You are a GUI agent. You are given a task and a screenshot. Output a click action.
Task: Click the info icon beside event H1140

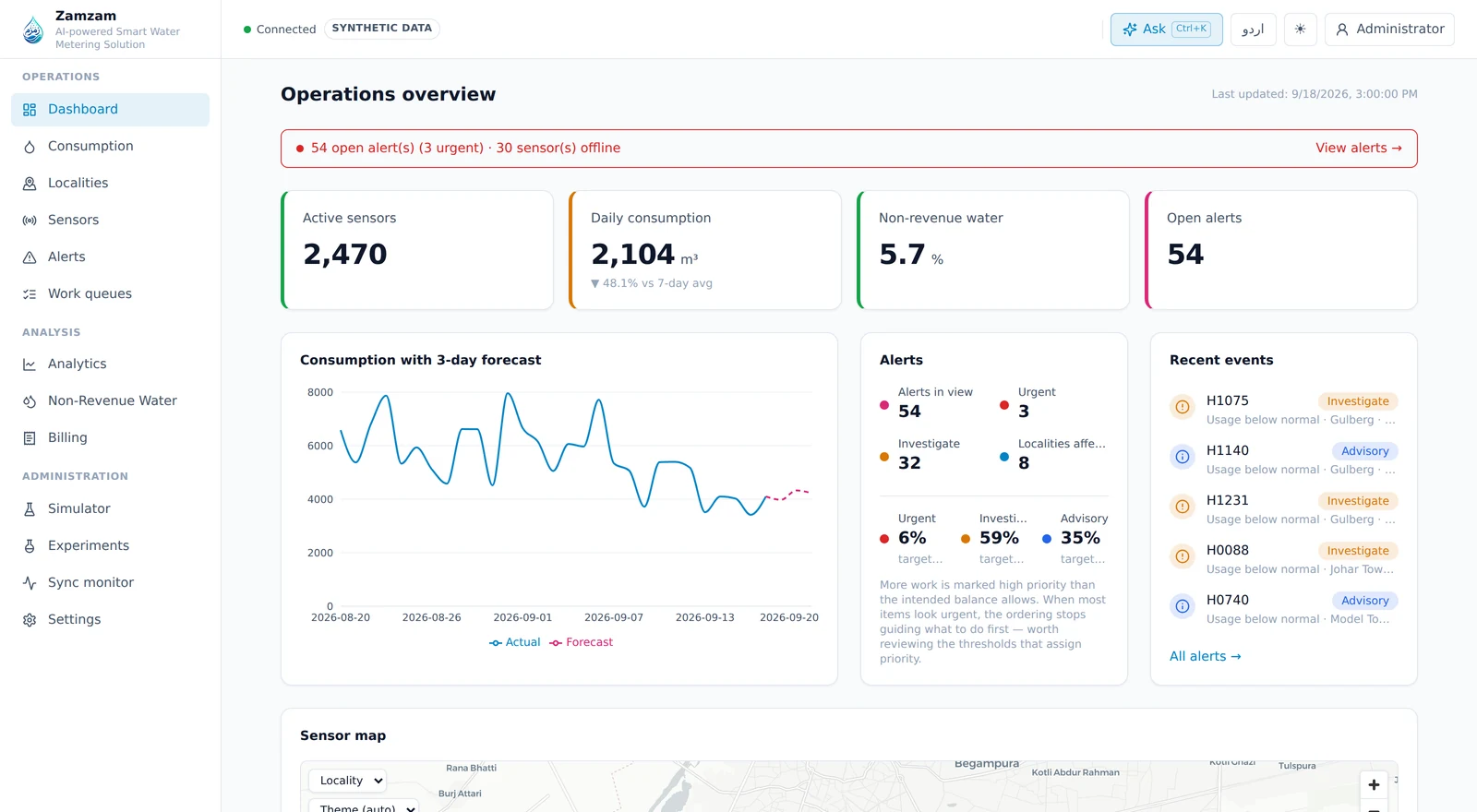coord(1183,457)
